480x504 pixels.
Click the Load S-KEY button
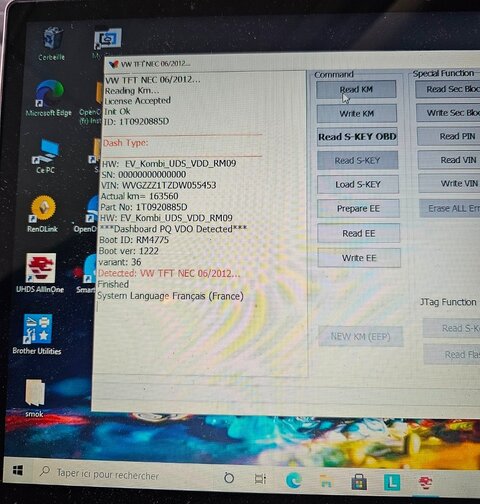[x=358, y=184]
